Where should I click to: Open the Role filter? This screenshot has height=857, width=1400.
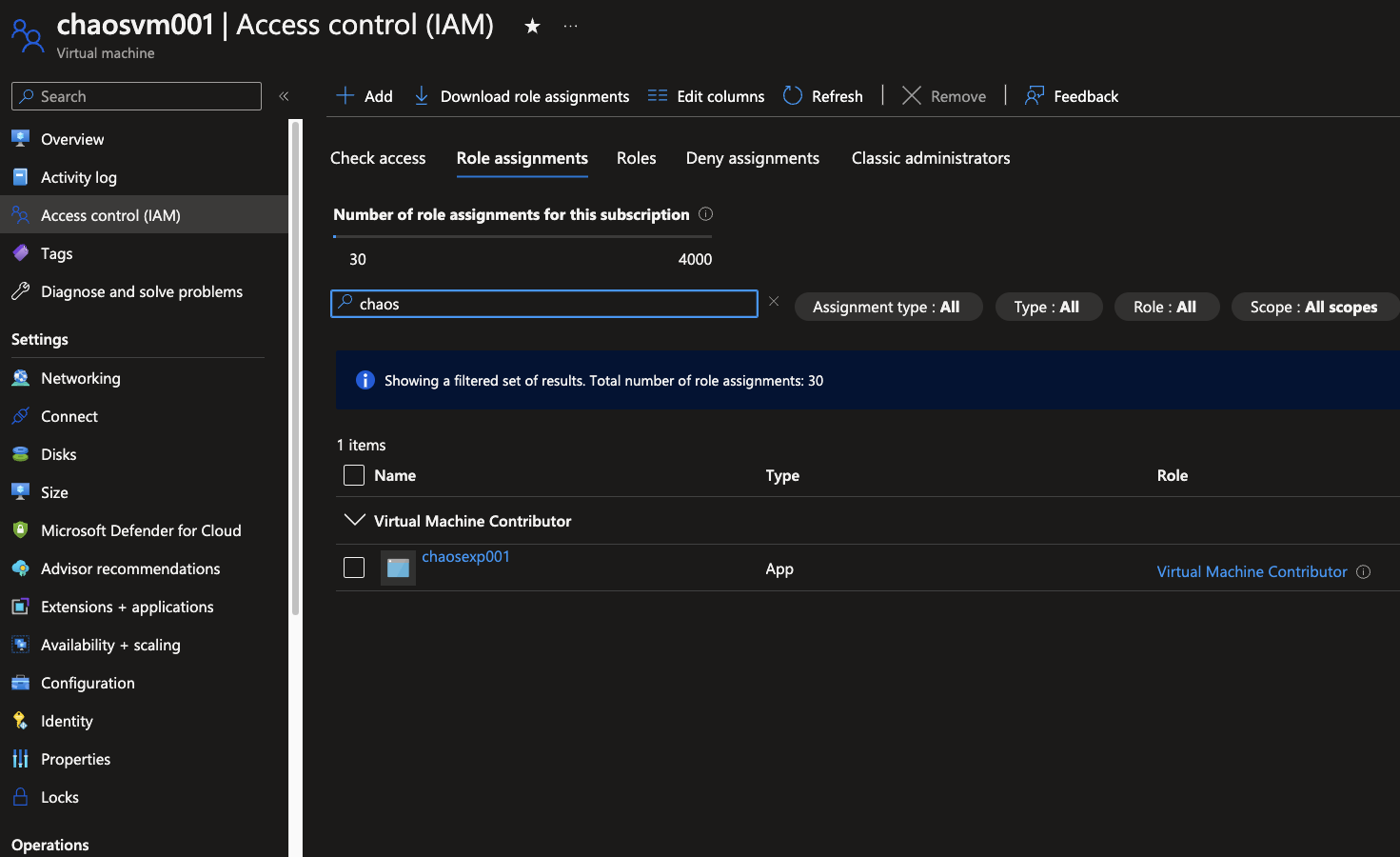tap(1166, 307)
